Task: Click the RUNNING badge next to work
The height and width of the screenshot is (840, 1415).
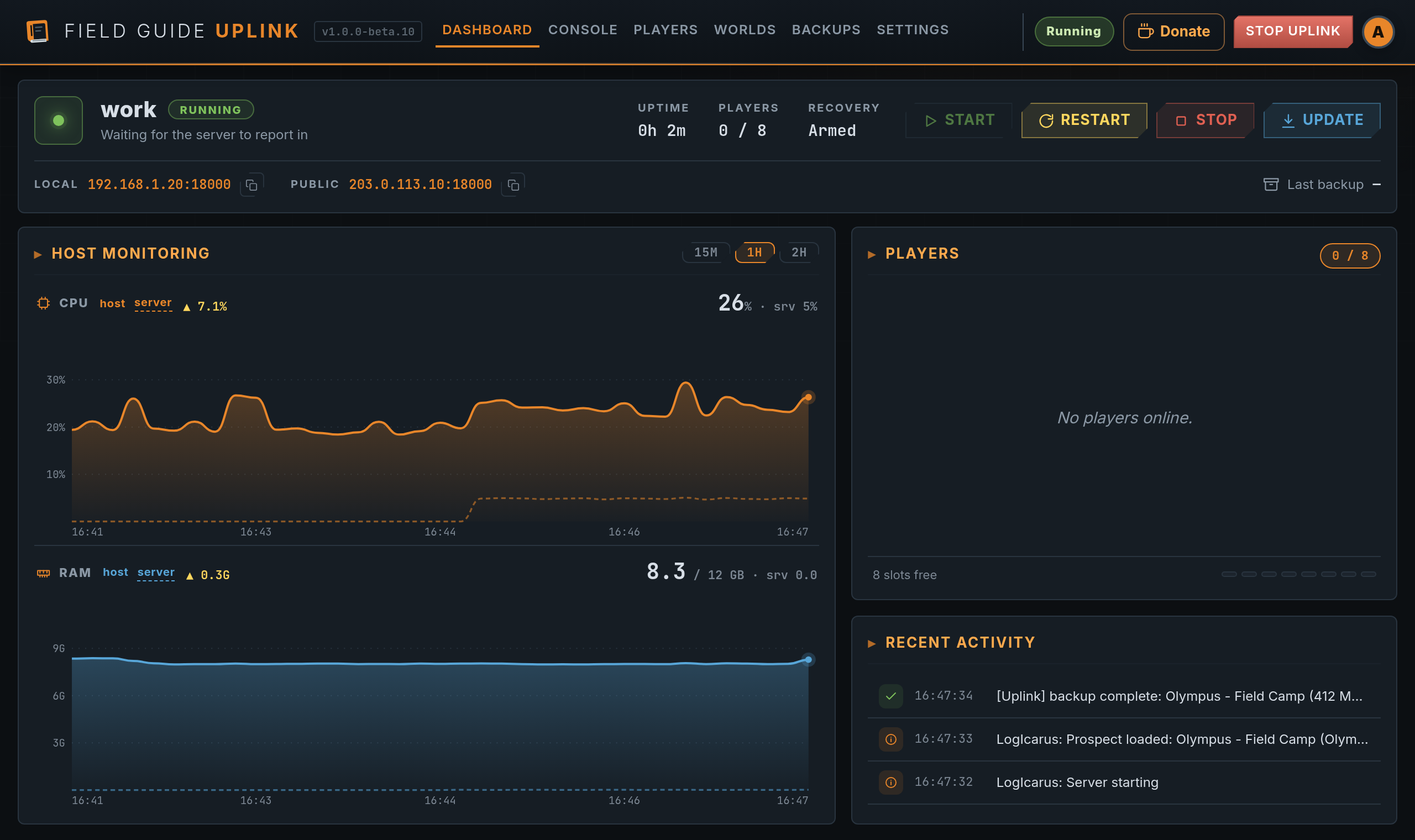Action: coord(211,110)
